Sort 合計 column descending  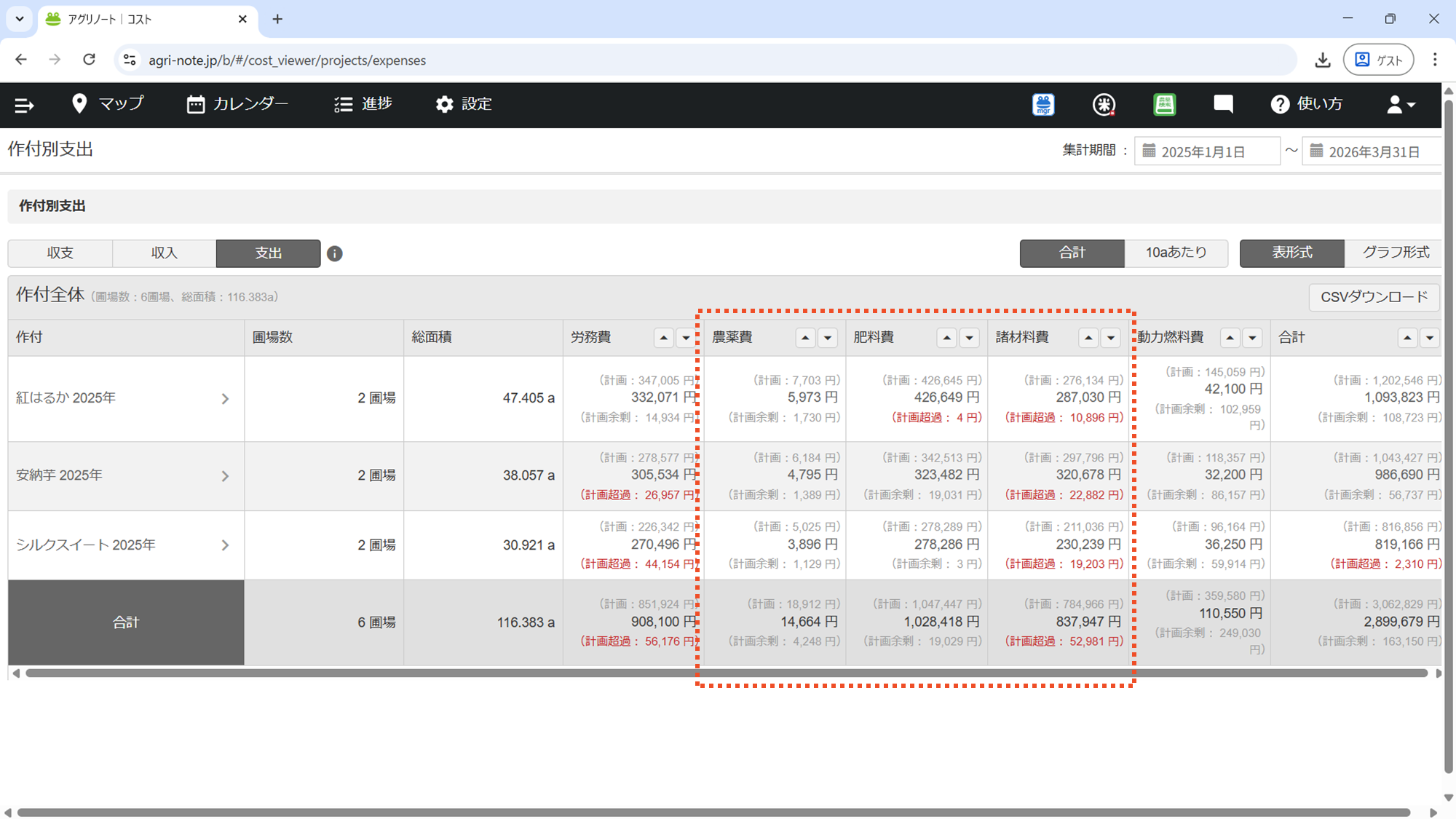coord(1430,338)
